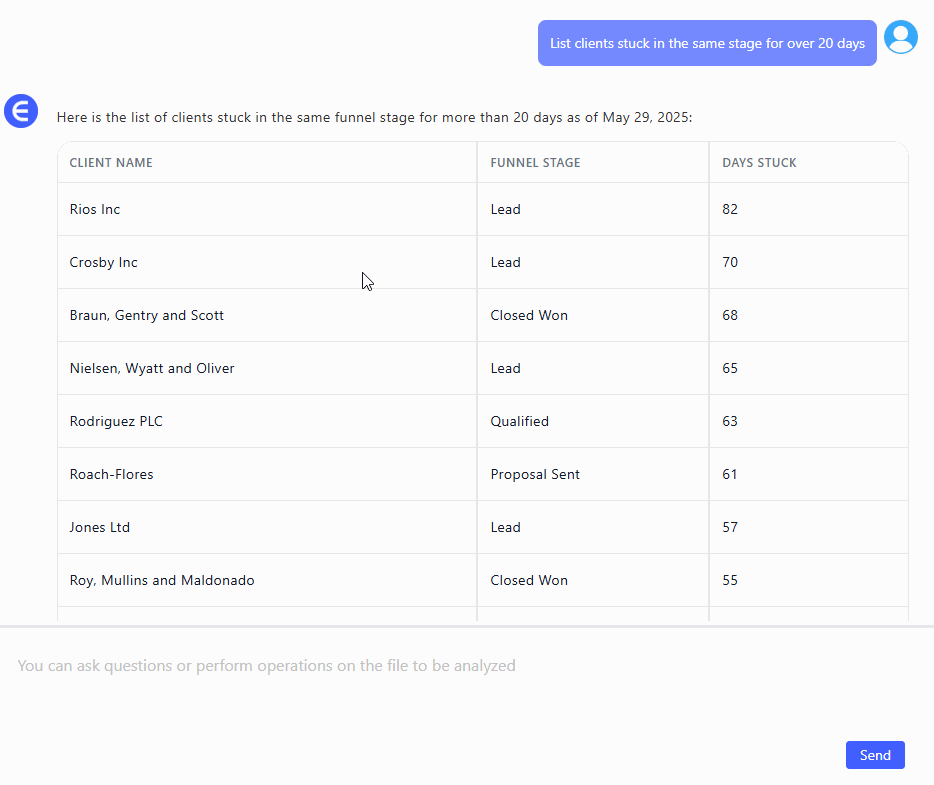
Task: Click the Qualified funnel stage cell
Action: click(x=520, y=422)
